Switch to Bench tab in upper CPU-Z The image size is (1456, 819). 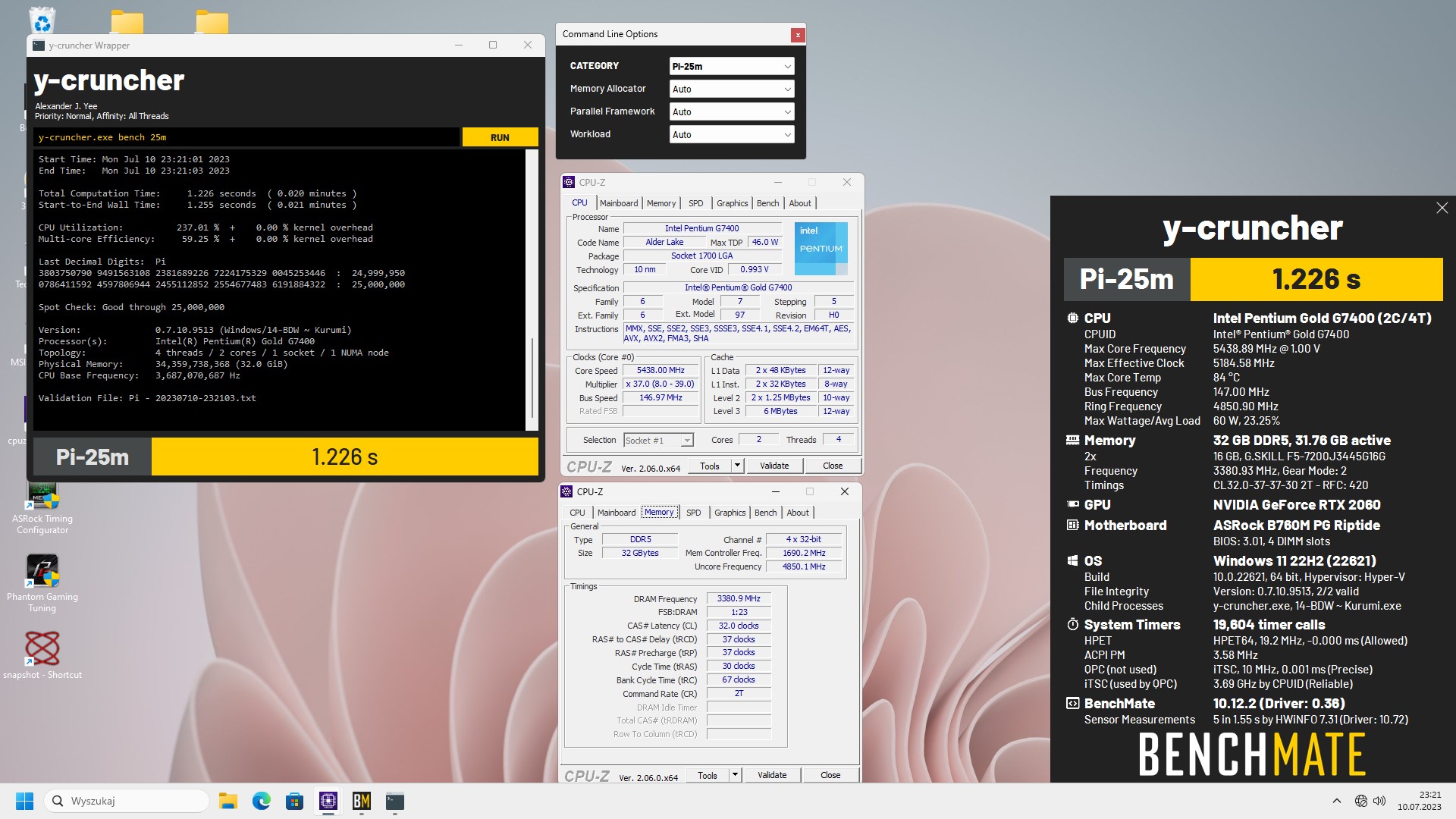point(768,203)
